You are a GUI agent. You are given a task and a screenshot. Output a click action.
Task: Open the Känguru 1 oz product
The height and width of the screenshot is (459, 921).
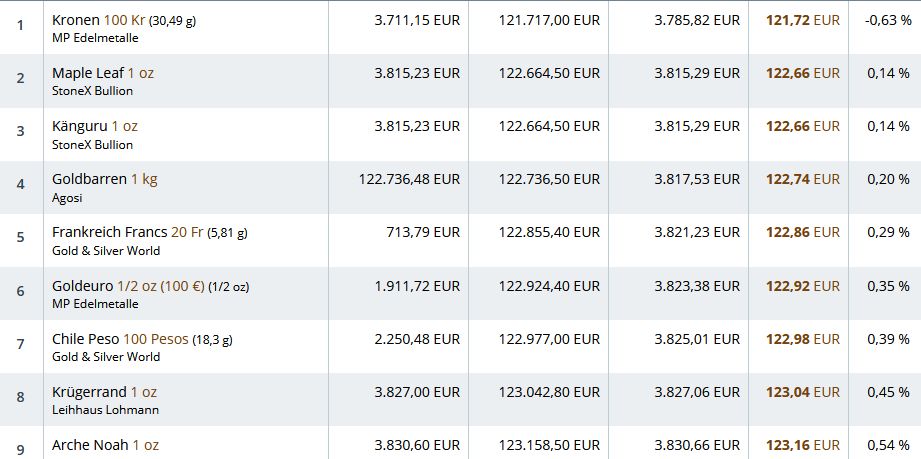click(94, 126)
